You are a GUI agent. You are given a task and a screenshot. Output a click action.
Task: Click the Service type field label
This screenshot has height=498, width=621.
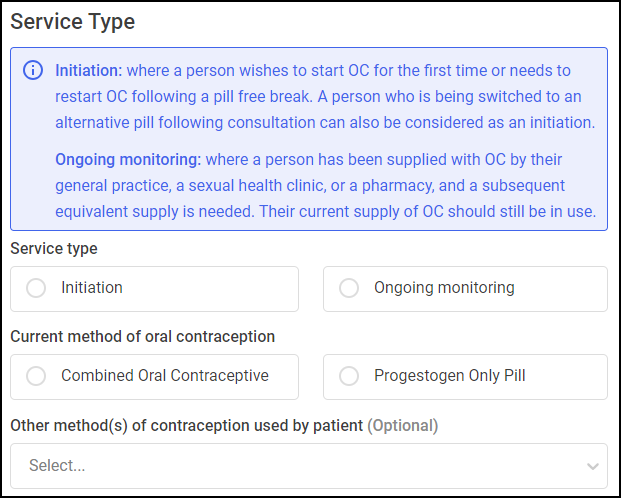(x=54, y=249)
